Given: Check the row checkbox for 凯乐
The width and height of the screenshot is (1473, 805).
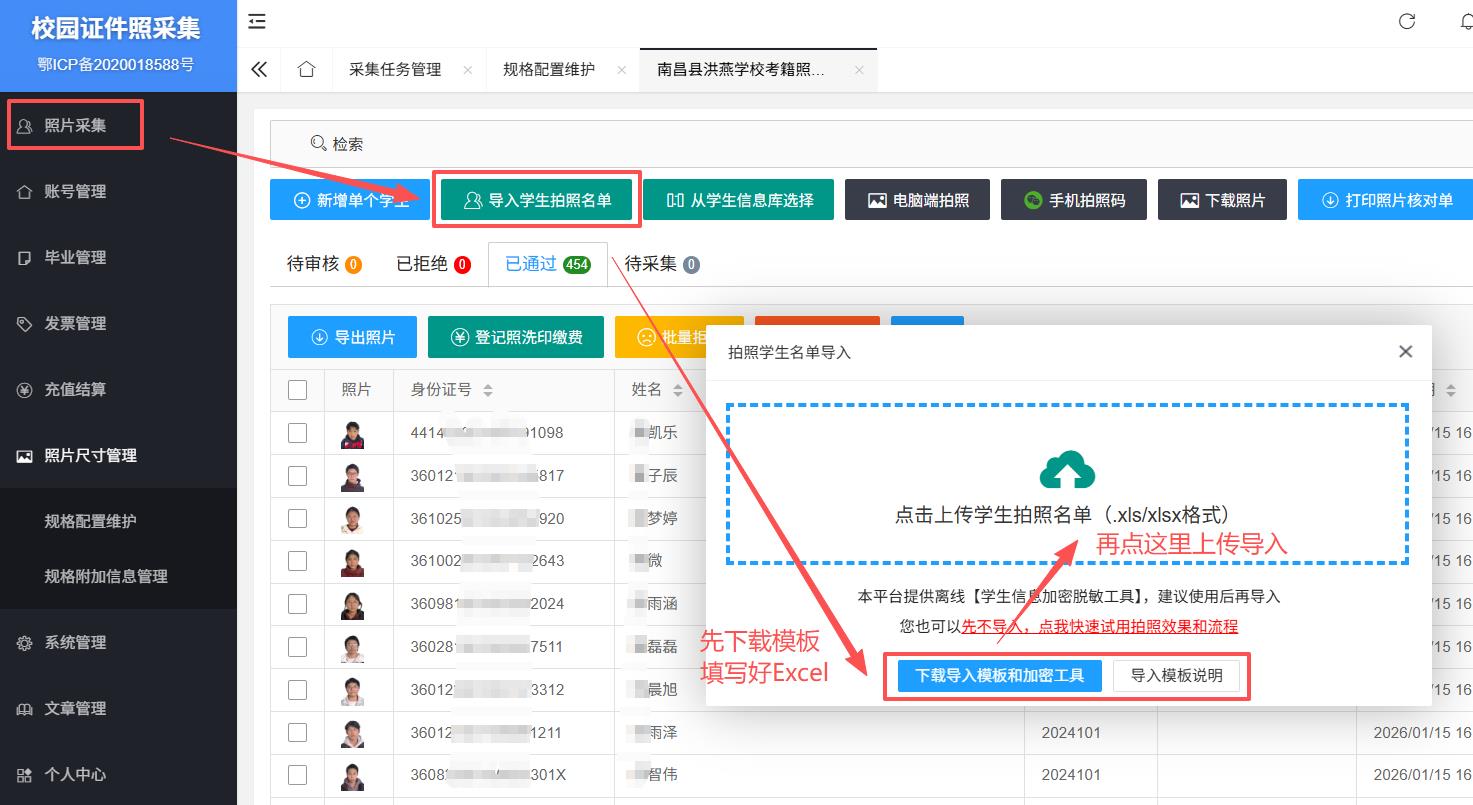Looking at the screenshot, I should point(297,433).
